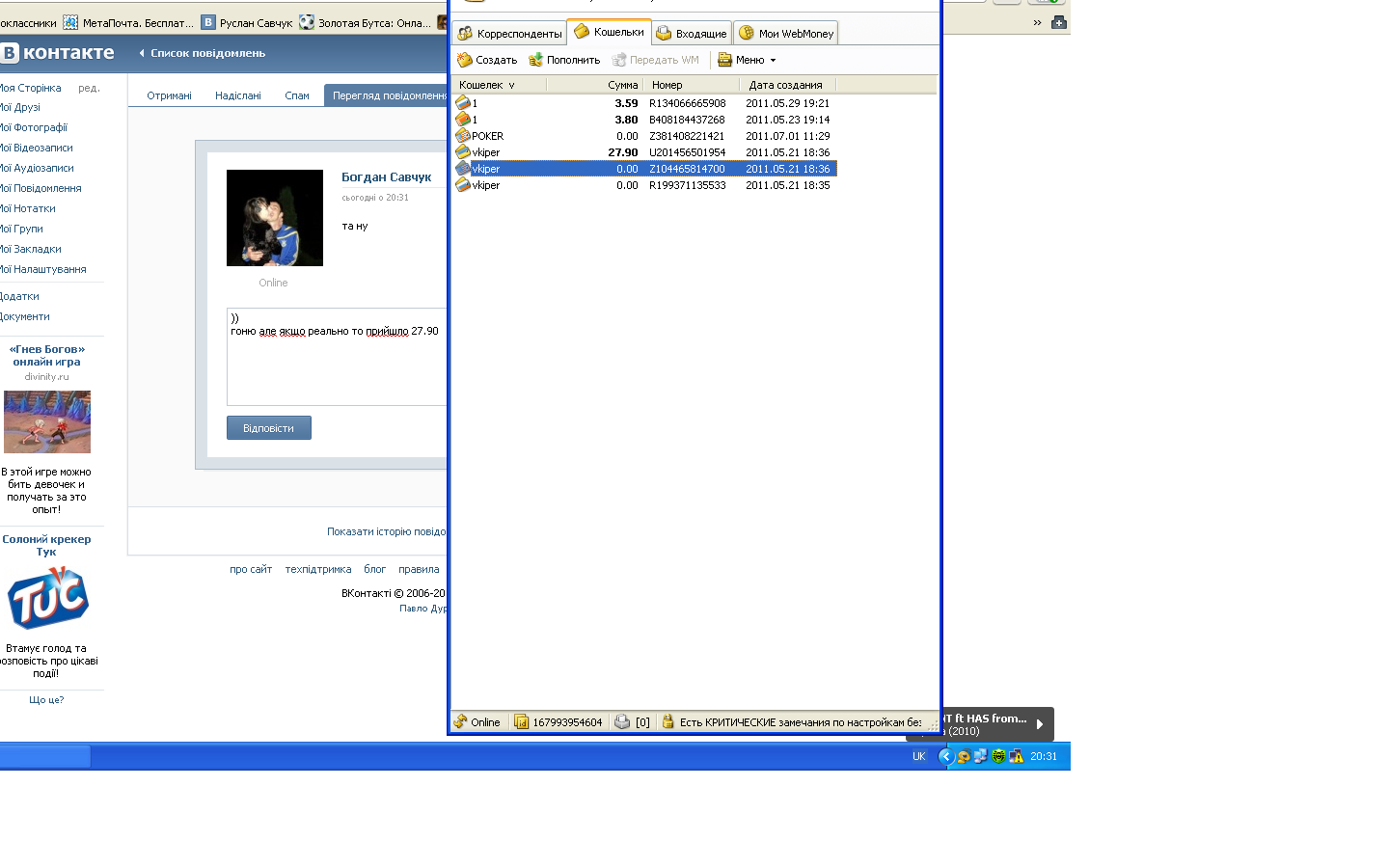Viewport: 1389px width, 868px height.
Task: Click the network warning tray icon
Action: pyautogui.click(x=1016, y=756)
